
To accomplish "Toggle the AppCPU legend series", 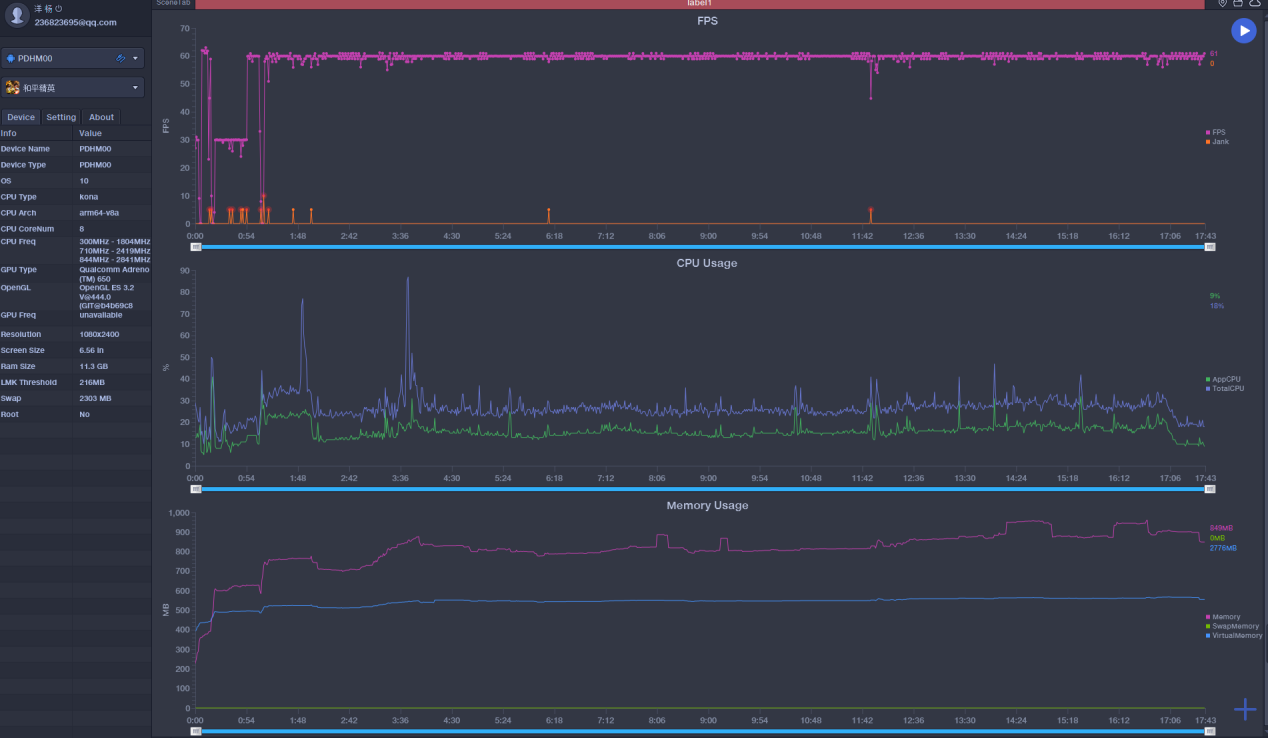I will click(1223, 379).
